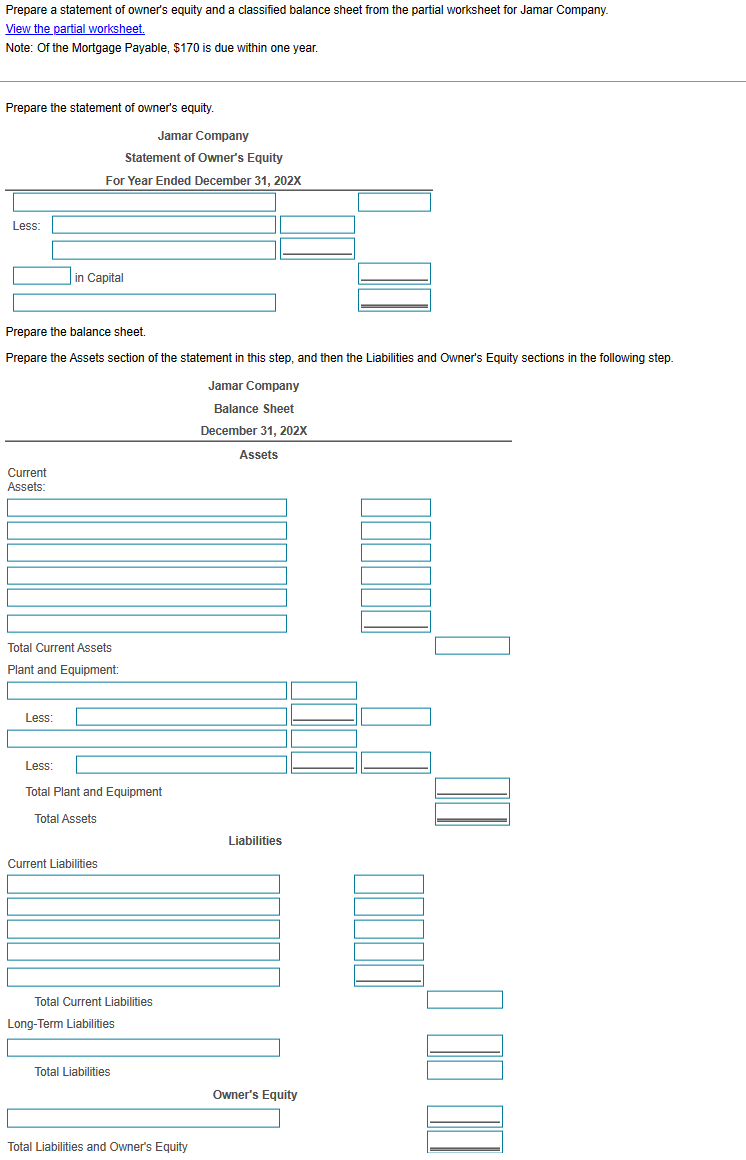Screen dimensions: 746x1160
Task: Select the first Current Liabilities description field
Action: pyautogui.click(x=143, y=883)
